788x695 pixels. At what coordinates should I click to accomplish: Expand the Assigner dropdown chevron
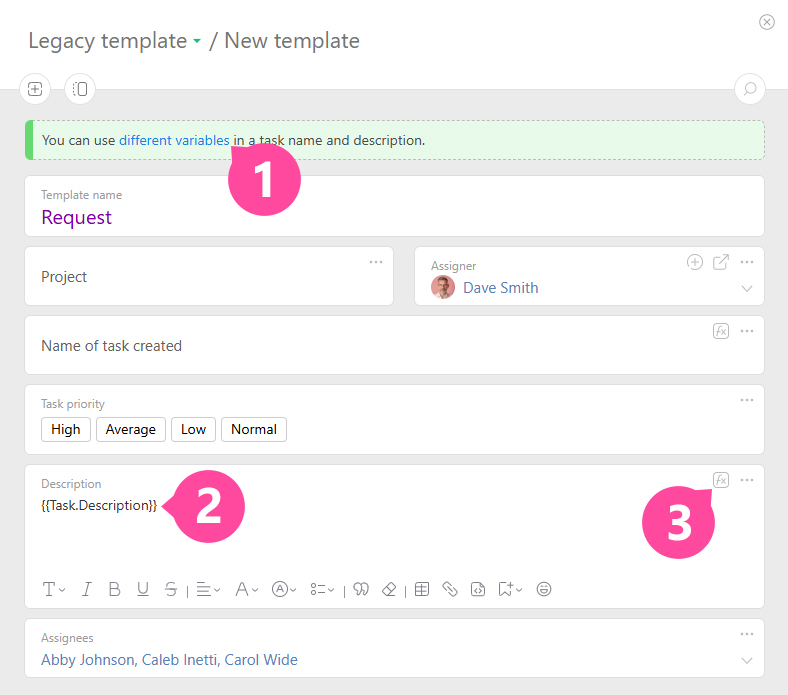click(746, 288)
